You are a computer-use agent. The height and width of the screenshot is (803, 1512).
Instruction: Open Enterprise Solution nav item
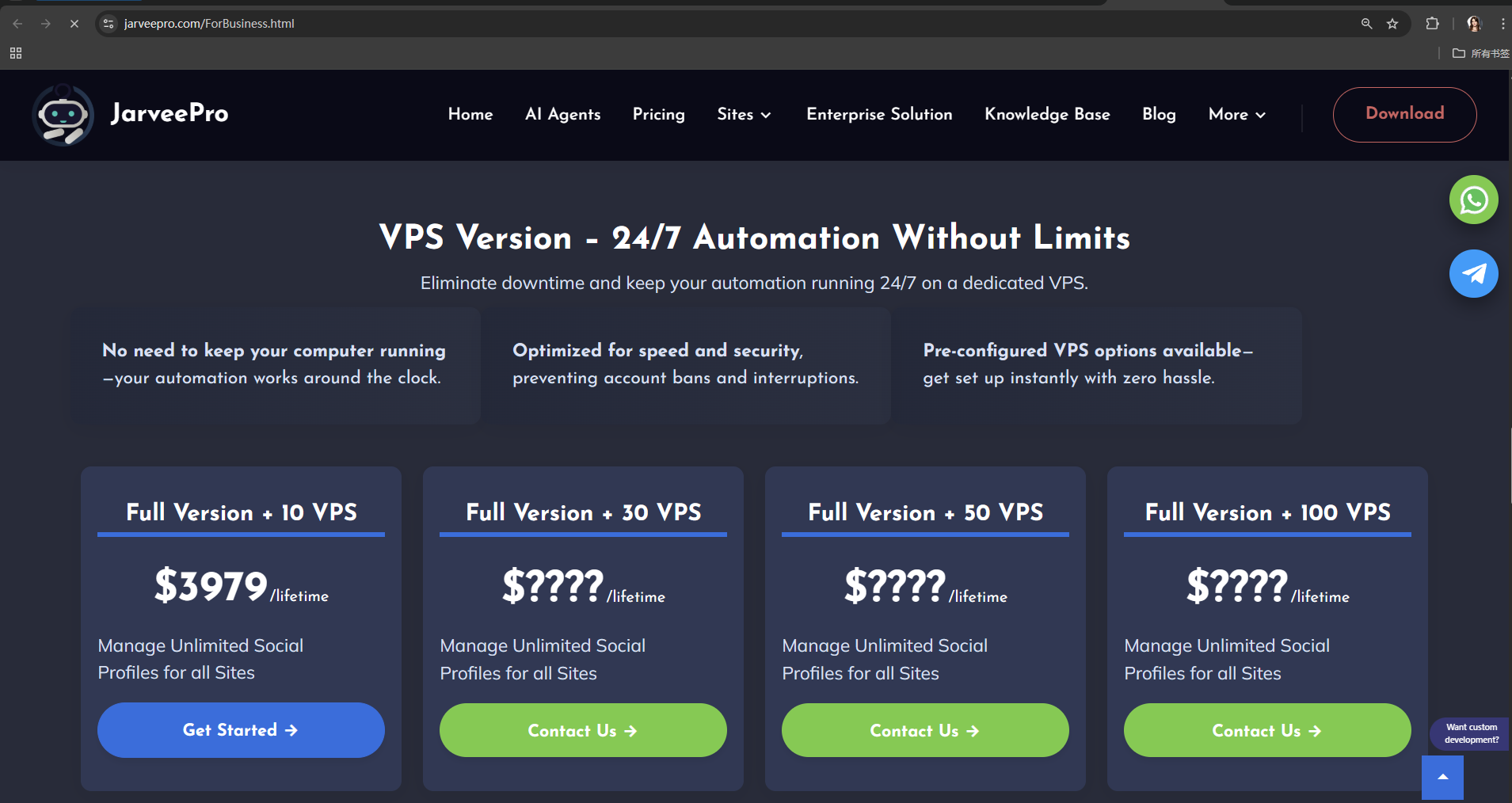pyautogui.click(x=879, y=114)
